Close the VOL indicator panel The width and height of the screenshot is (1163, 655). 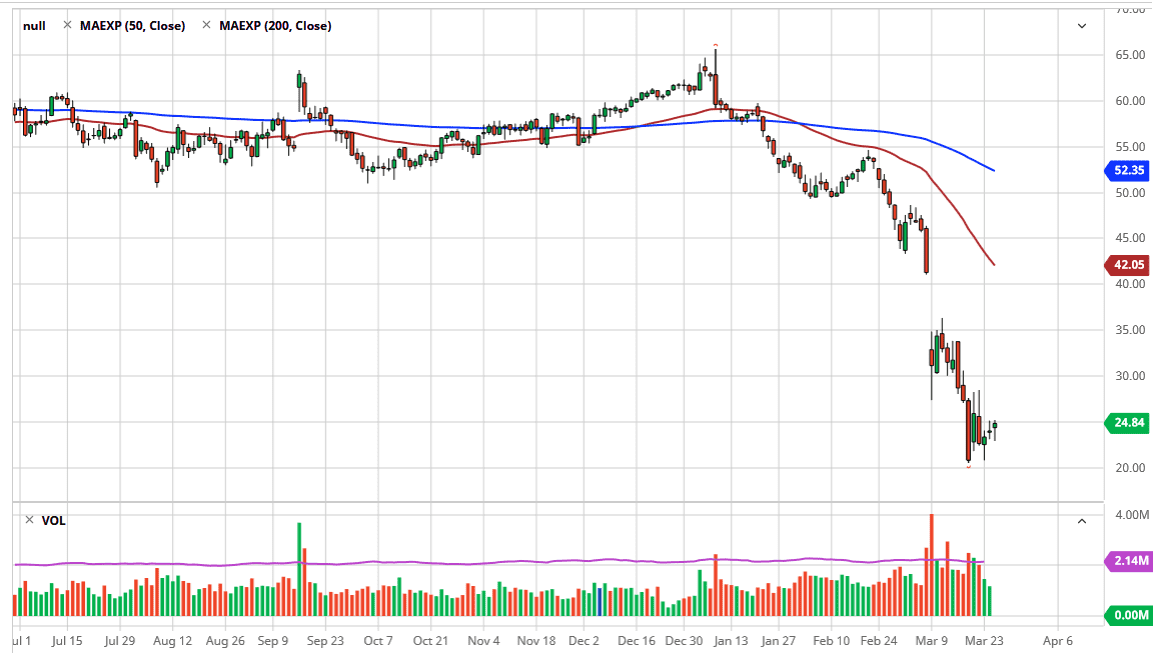tap(29, 520)
